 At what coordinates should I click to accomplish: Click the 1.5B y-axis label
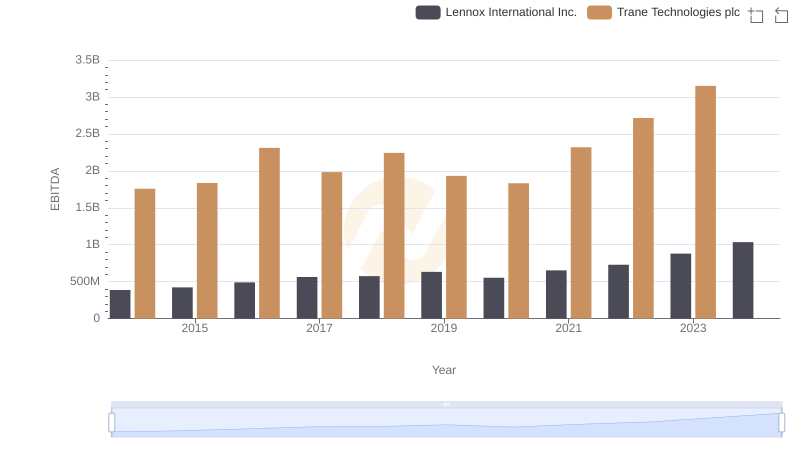(88, 208)
